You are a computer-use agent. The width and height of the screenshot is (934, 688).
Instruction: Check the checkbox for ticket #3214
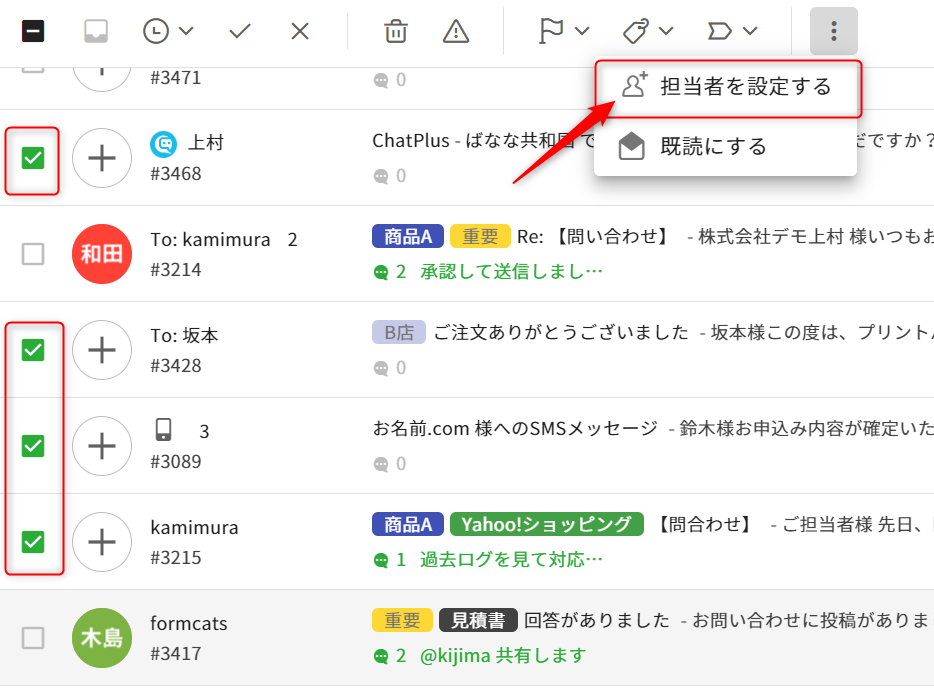point(33,254)
